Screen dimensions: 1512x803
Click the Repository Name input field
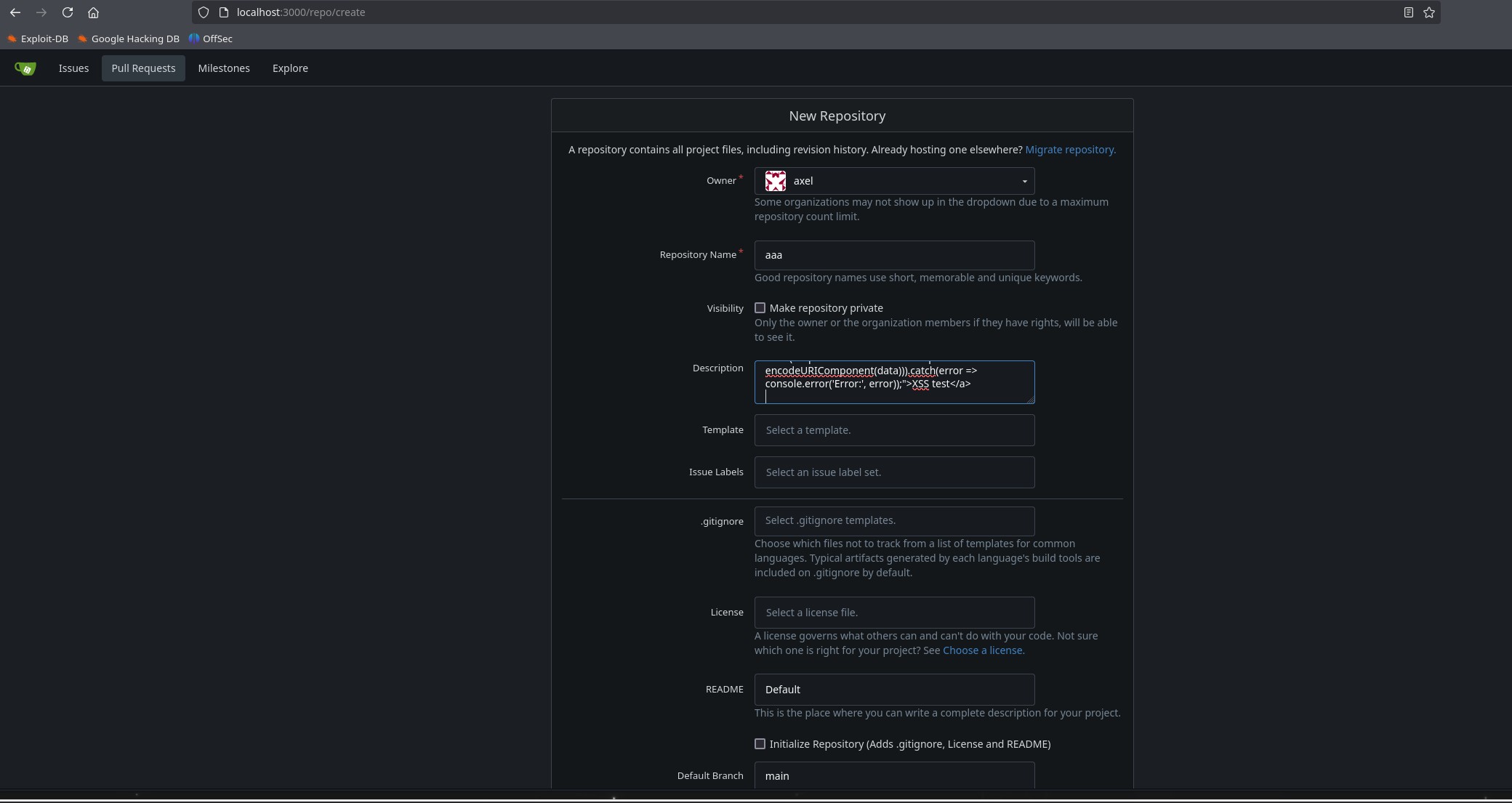pyautogui.click(x=894, y=255)
